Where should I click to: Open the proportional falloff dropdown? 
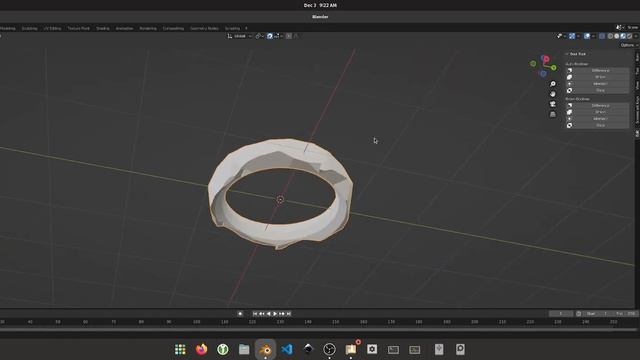296,36
